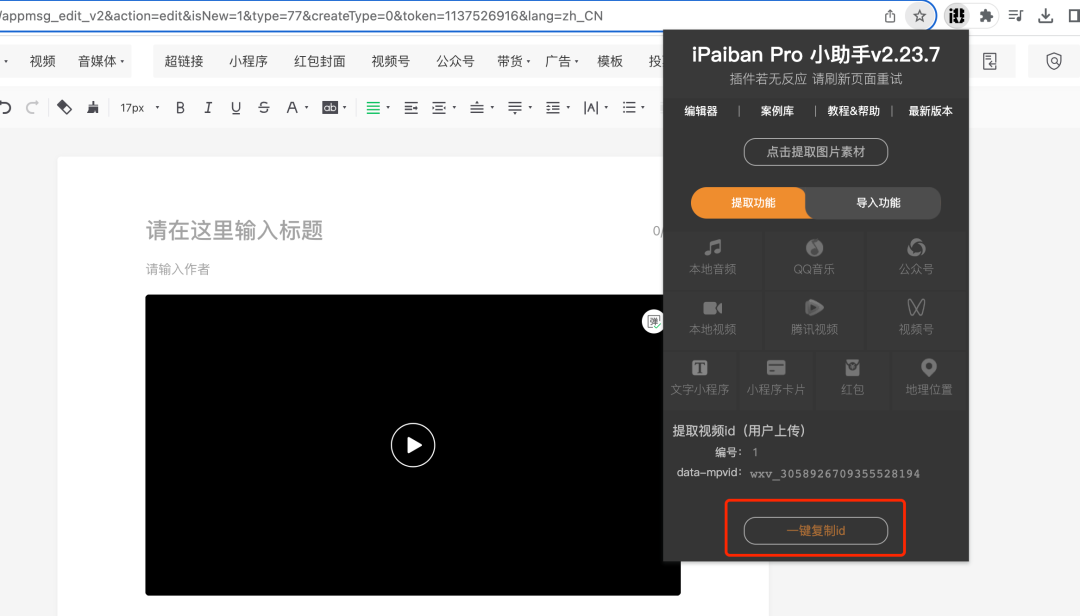Click the 视频号 toolbar item in editor
This screenshot has width=1080, height=616.
[x=391, y=61]
